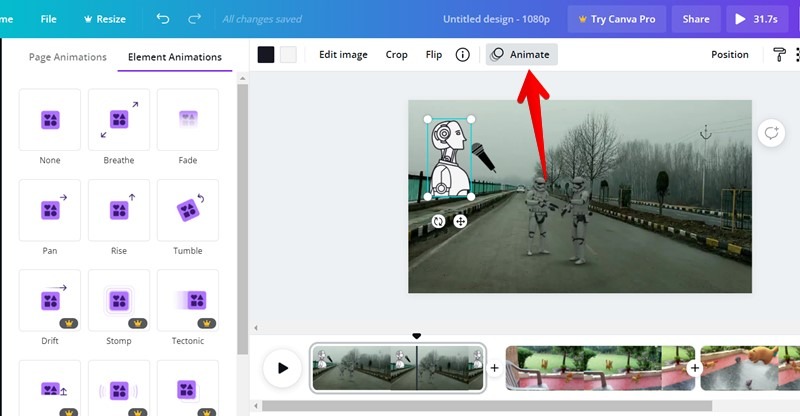This screenshot has width=800, height=416.
Task: Apply the Pan animation
Action: [x=49, y=210]
